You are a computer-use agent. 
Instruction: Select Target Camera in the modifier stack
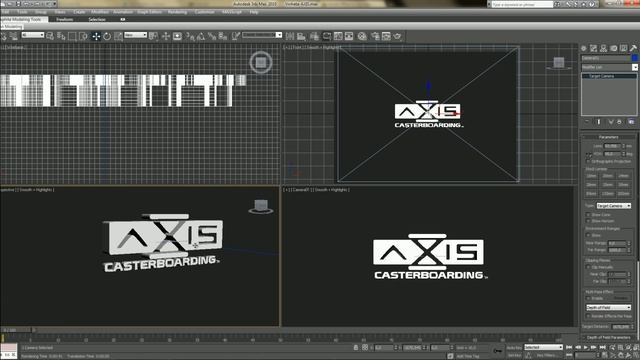tap(609, 76)
